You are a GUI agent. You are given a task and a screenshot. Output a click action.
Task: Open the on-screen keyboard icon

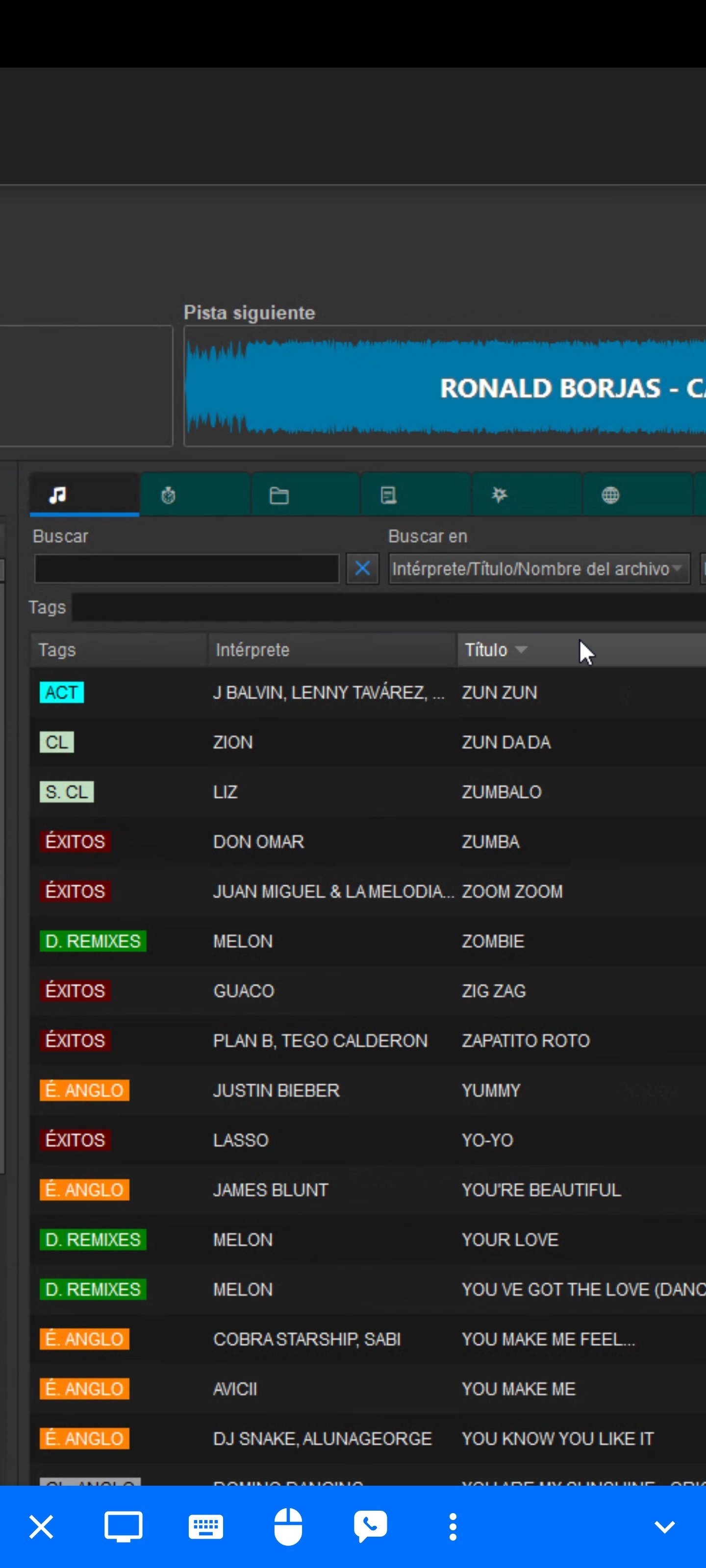(x=206, y=1527)
